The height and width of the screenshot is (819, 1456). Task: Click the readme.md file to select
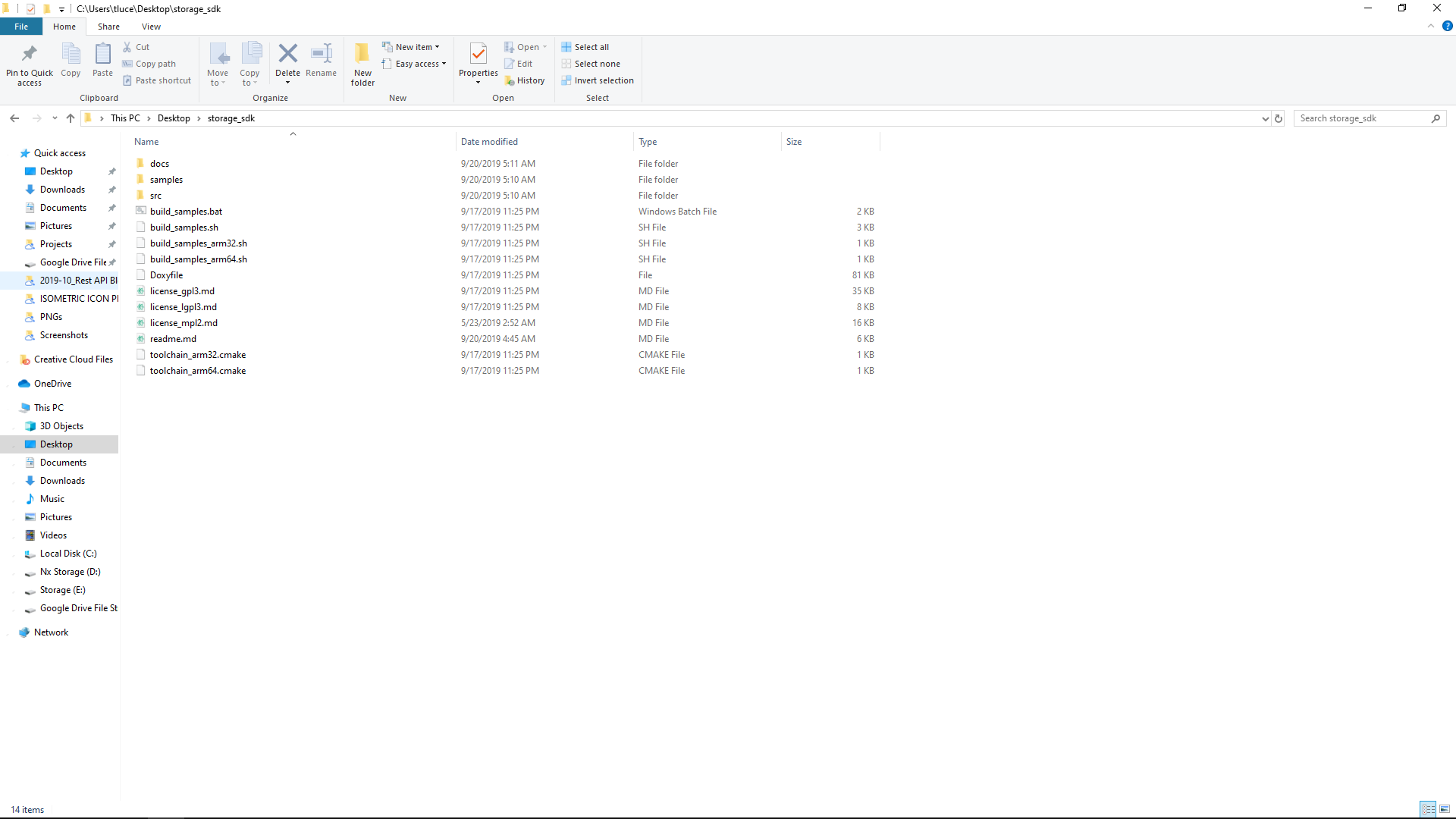point(173,338)
